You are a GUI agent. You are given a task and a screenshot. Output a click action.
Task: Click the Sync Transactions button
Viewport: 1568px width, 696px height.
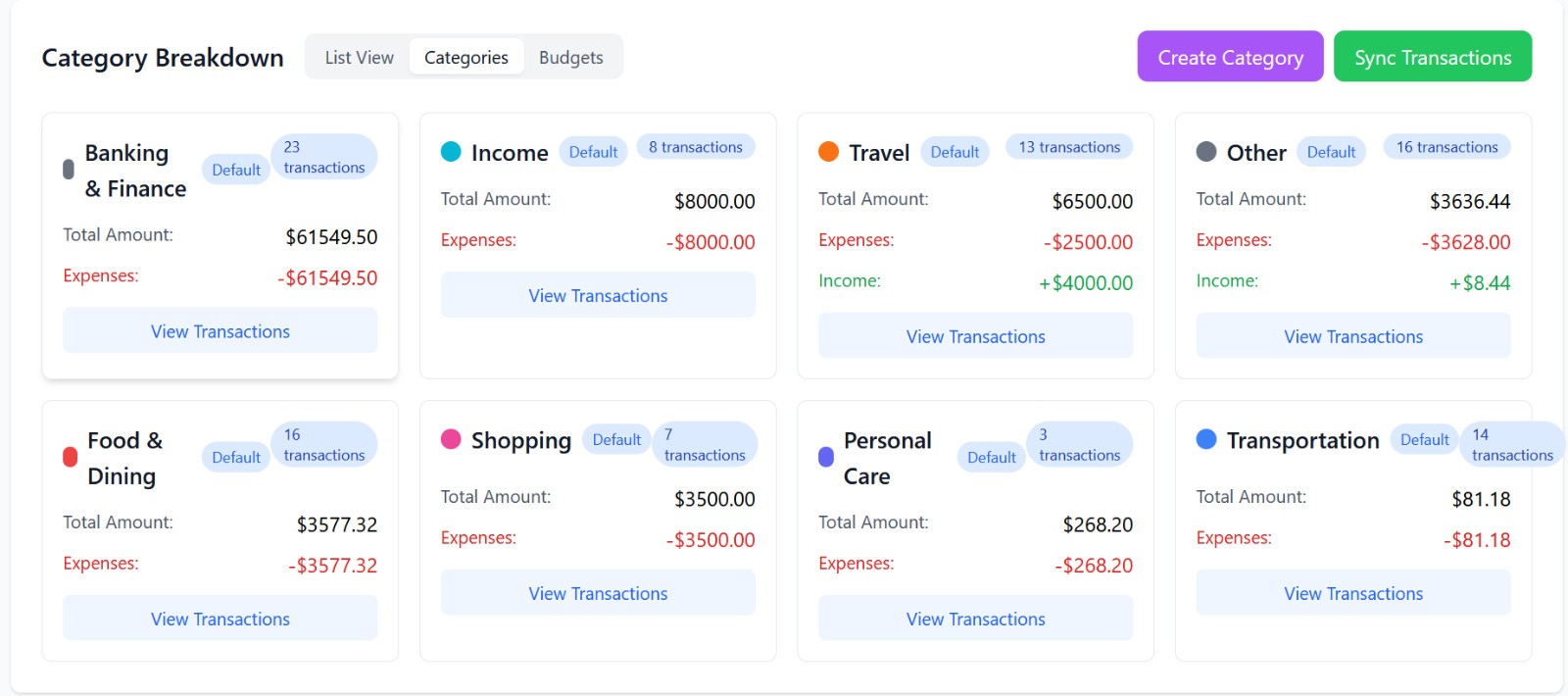1433,57
